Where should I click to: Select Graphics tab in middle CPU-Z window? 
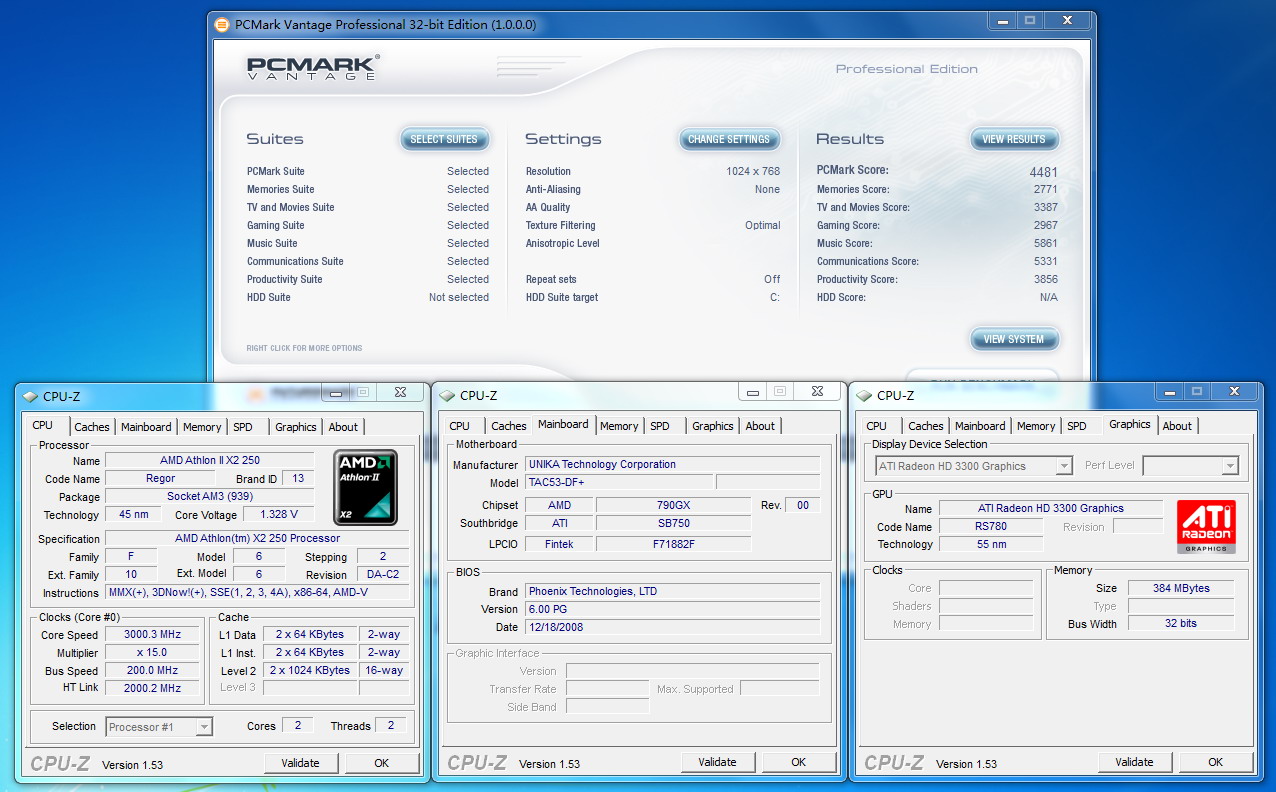[713, 426]
